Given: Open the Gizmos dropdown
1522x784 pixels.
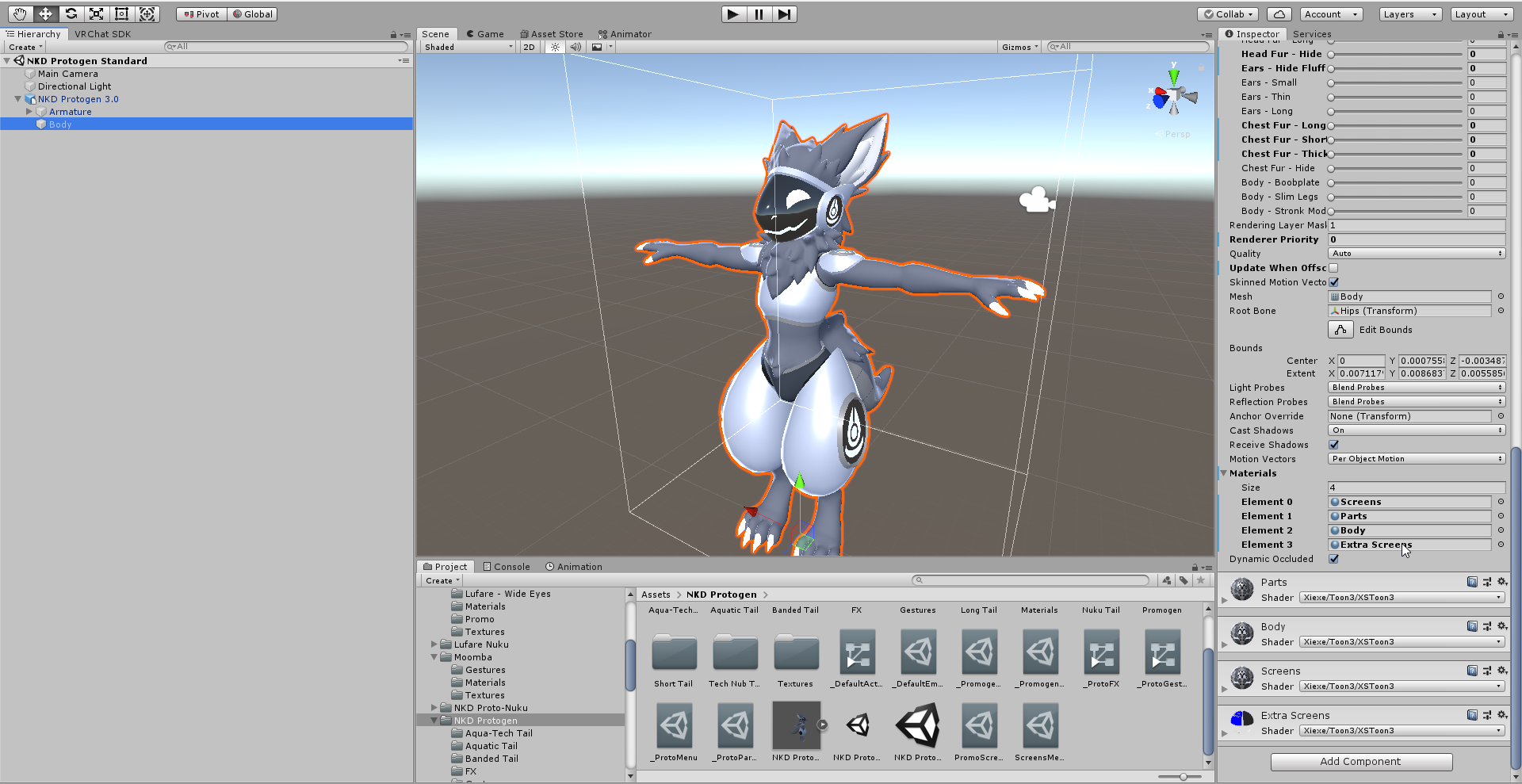Looking at the screenshot, I should (x=1019, y=47).
